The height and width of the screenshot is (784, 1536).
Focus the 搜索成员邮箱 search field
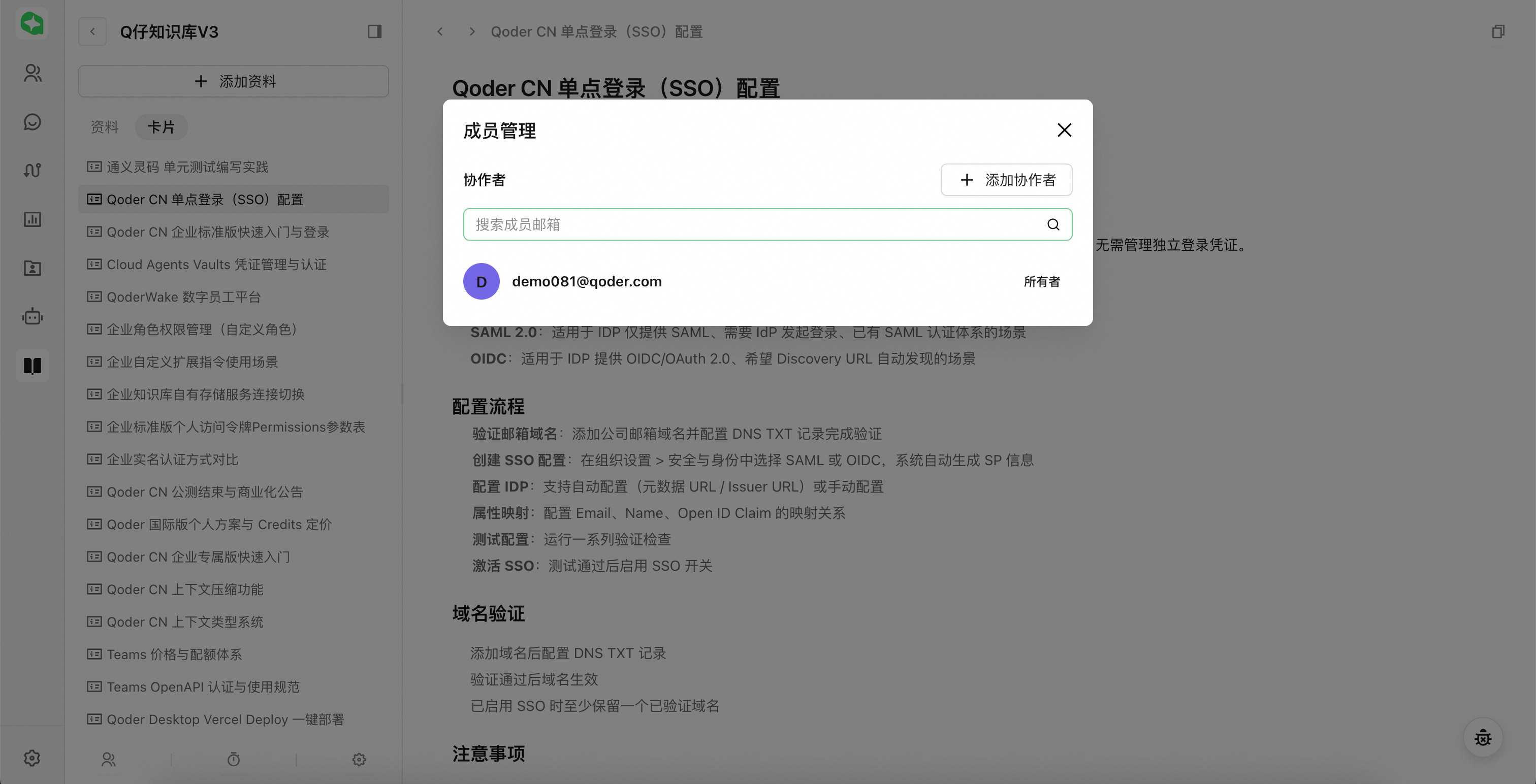767,224
